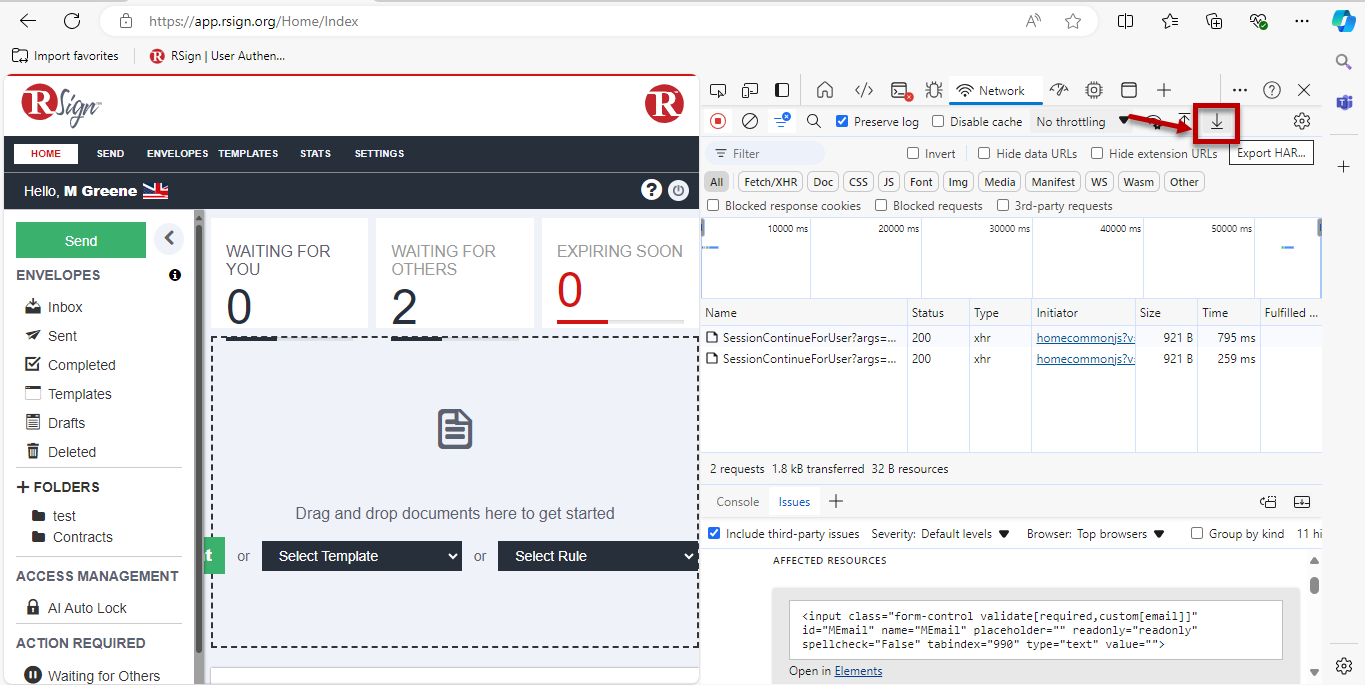Viewport: 1365px width, 685px height.
Task: Uncheck Include third-party issues
Action: tap(714, 533)
